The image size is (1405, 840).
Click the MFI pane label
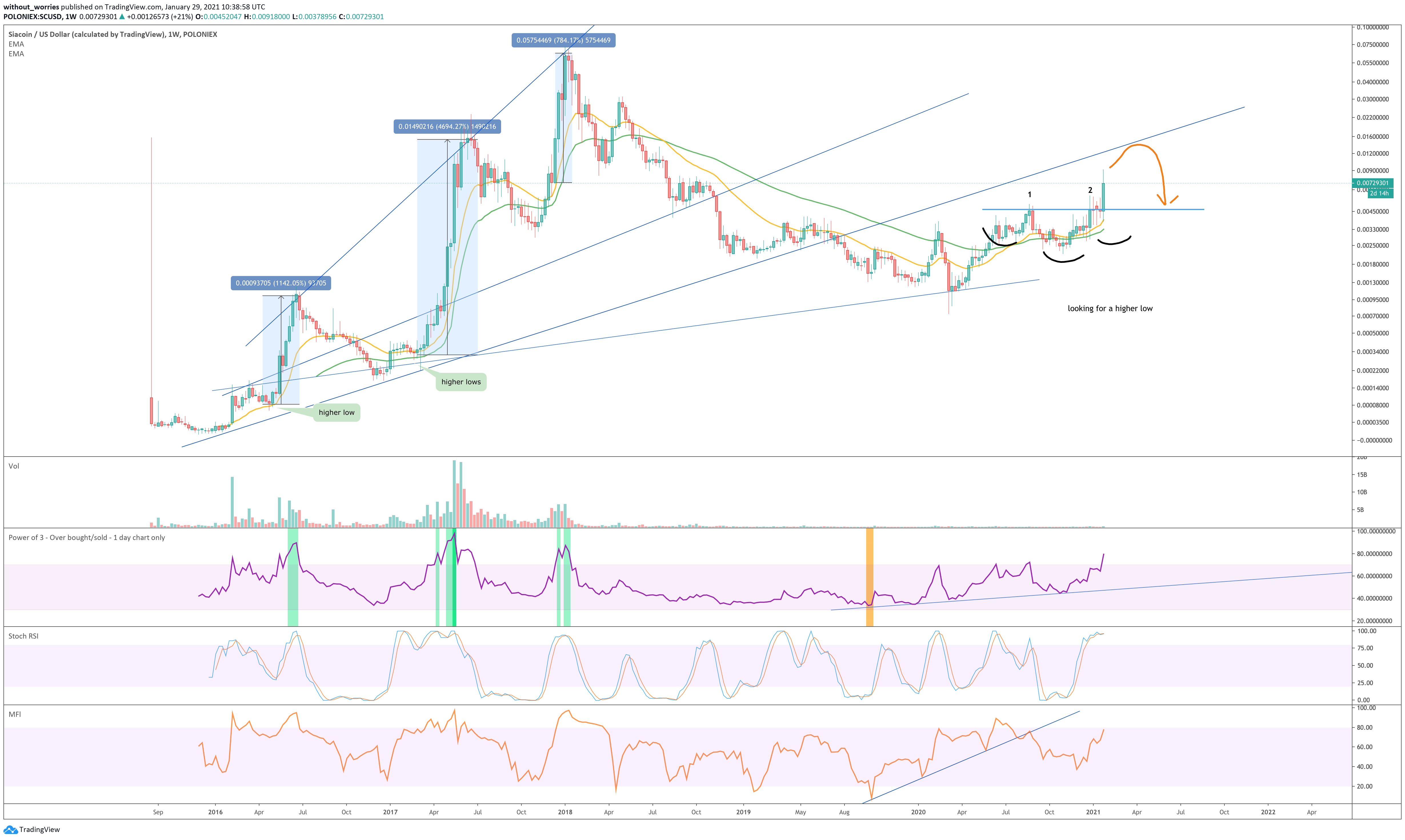click(15, 714)
